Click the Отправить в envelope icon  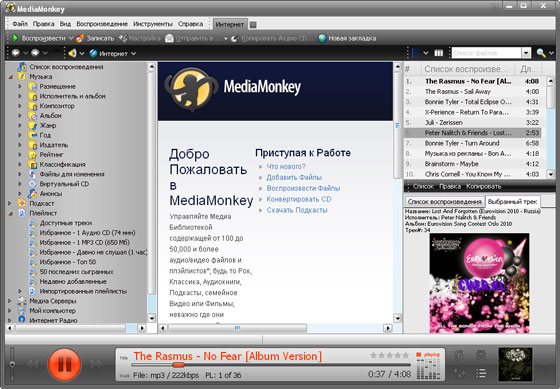(x=169, y=38)
